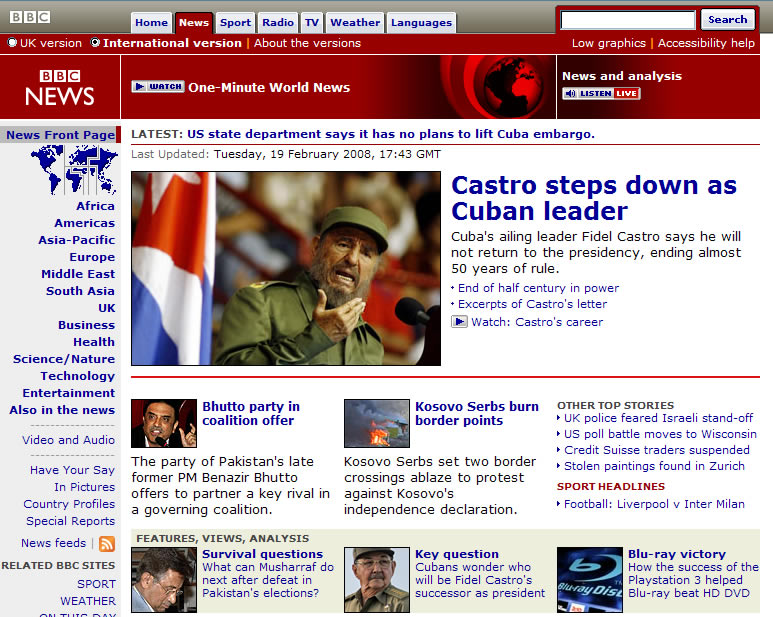
Task: Go to Science/Nature section
Action: (64, 359)
